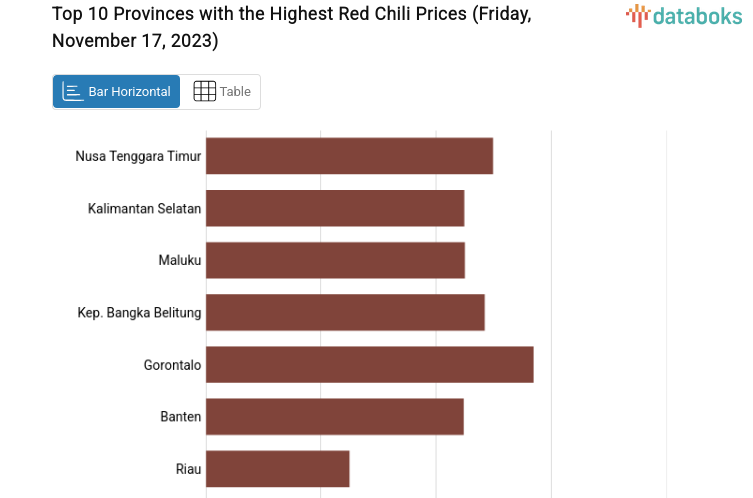This screenshot has height=498, width=753.
Task: Select the Bar Horizontal view tab
Action: tap(117, 91)
